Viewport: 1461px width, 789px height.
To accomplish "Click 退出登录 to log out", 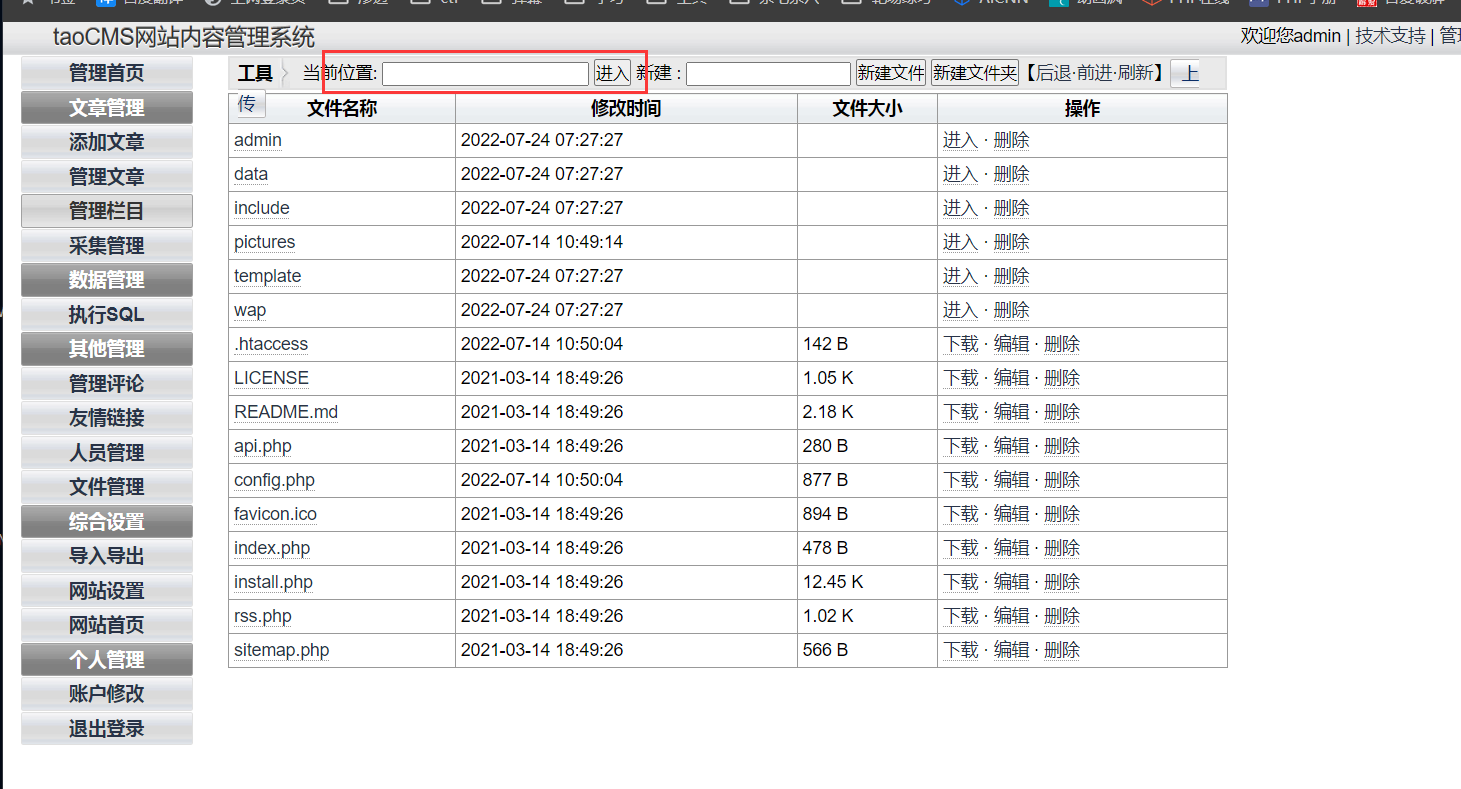I will tap(107, 729).
